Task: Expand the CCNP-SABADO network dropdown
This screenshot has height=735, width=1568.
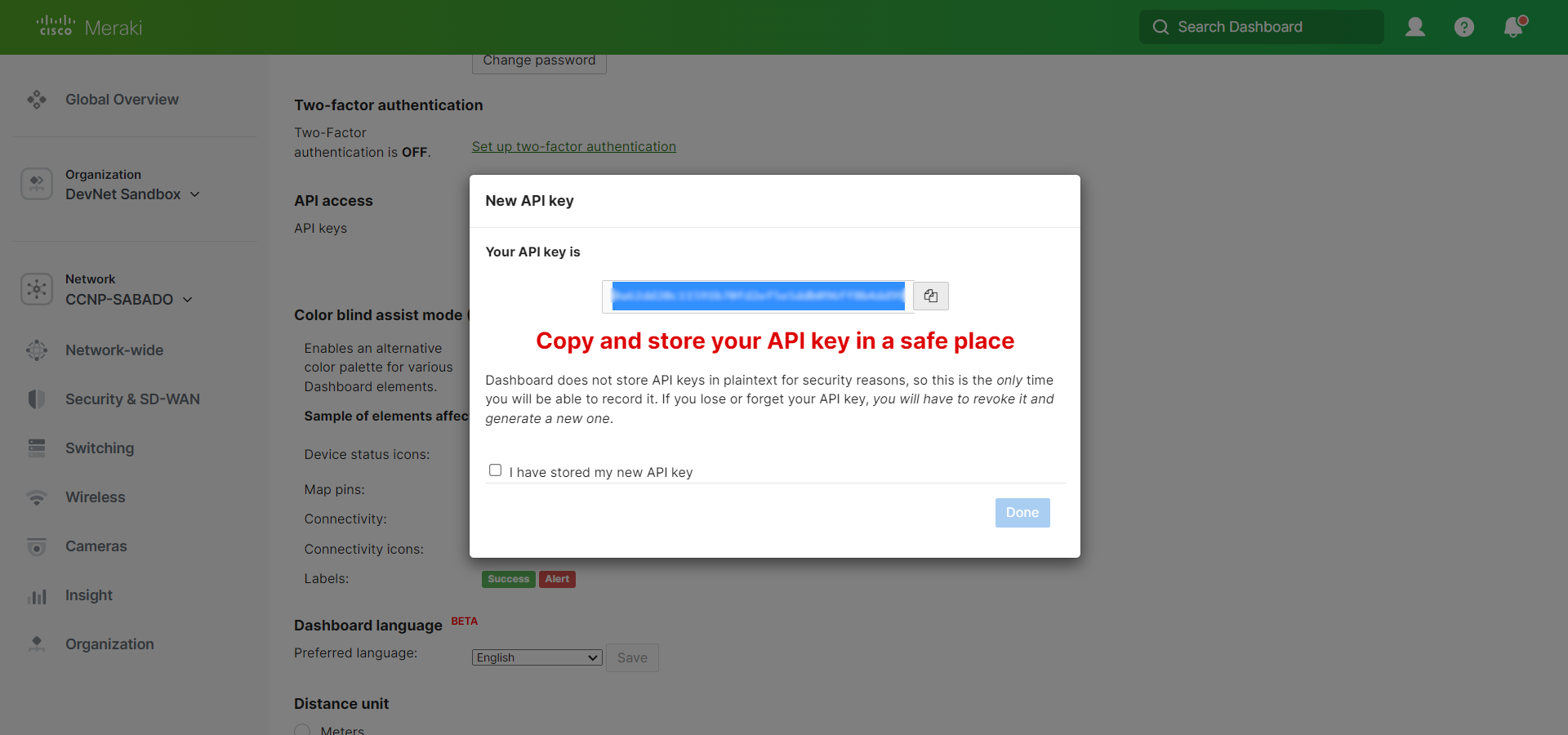Action: 188,300
